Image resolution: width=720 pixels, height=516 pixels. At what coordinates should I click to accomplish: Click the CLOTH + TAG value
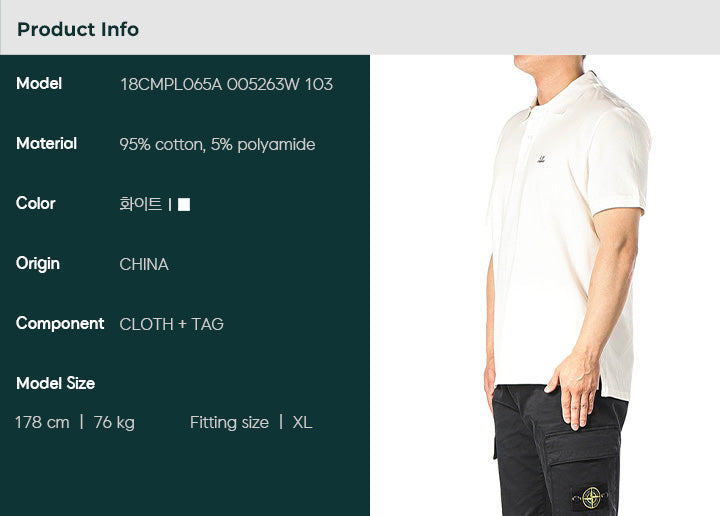[171, 324]
